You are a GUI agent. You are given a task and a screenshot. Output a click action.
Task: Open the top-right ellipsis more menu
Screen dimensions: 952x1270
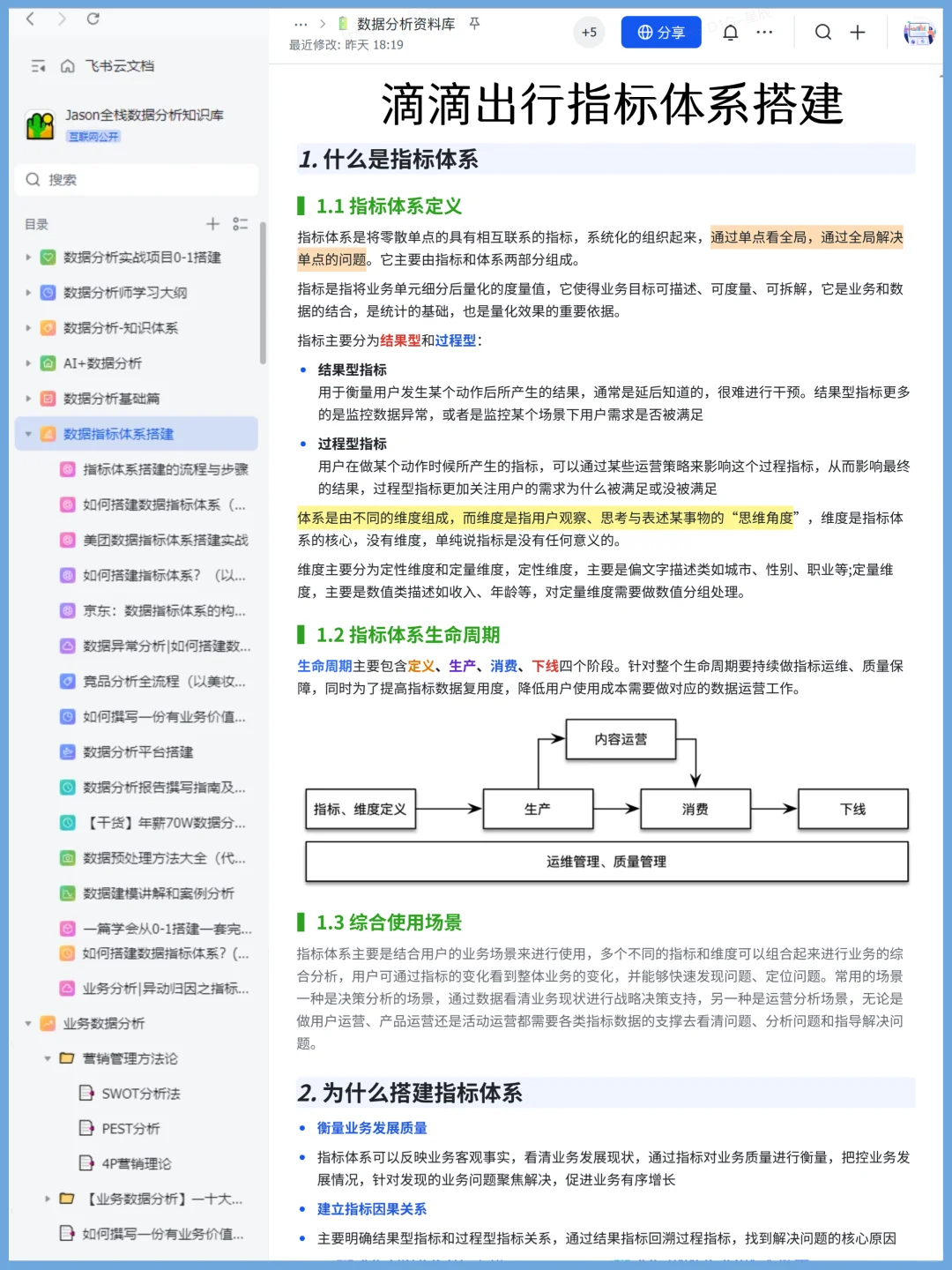(764, 33)
